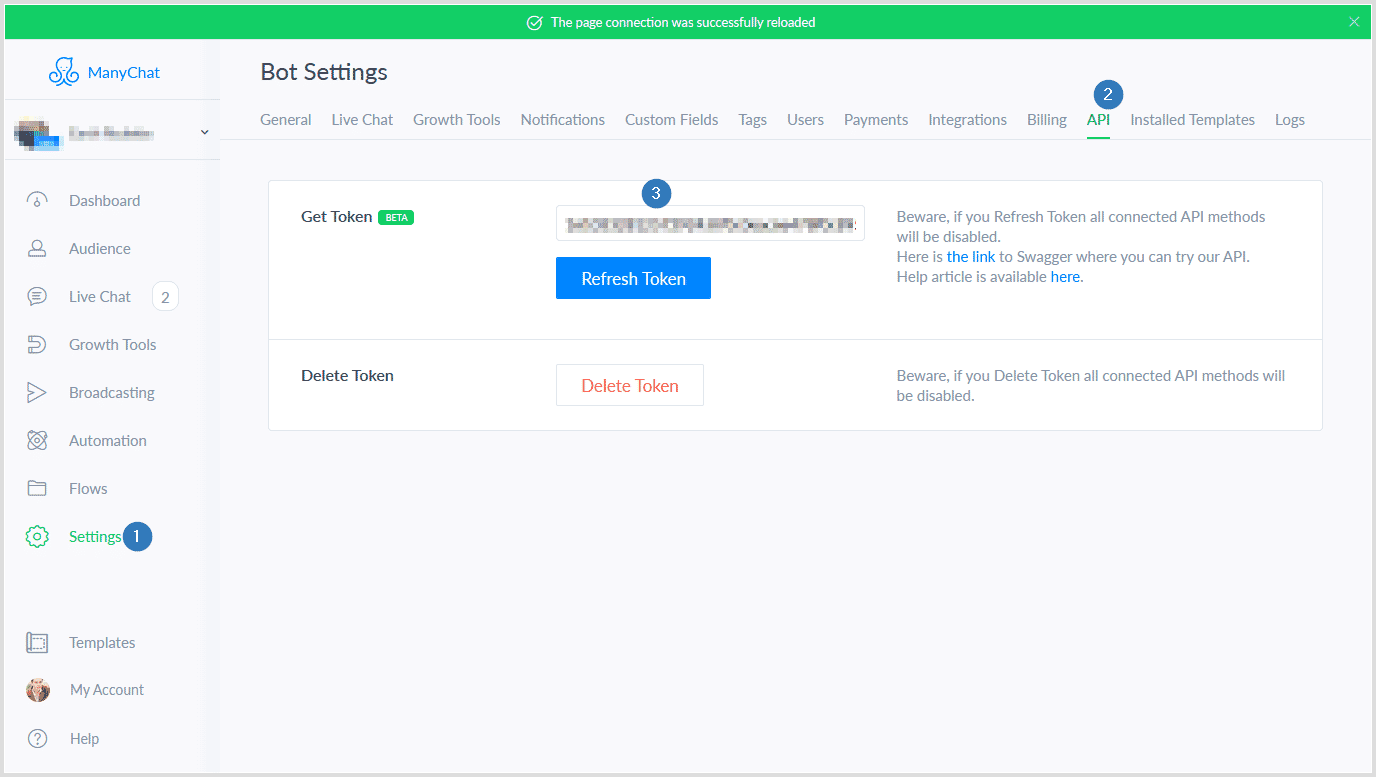Select the API tab
1376x777 pixels.
click(x=1098, y=119)
